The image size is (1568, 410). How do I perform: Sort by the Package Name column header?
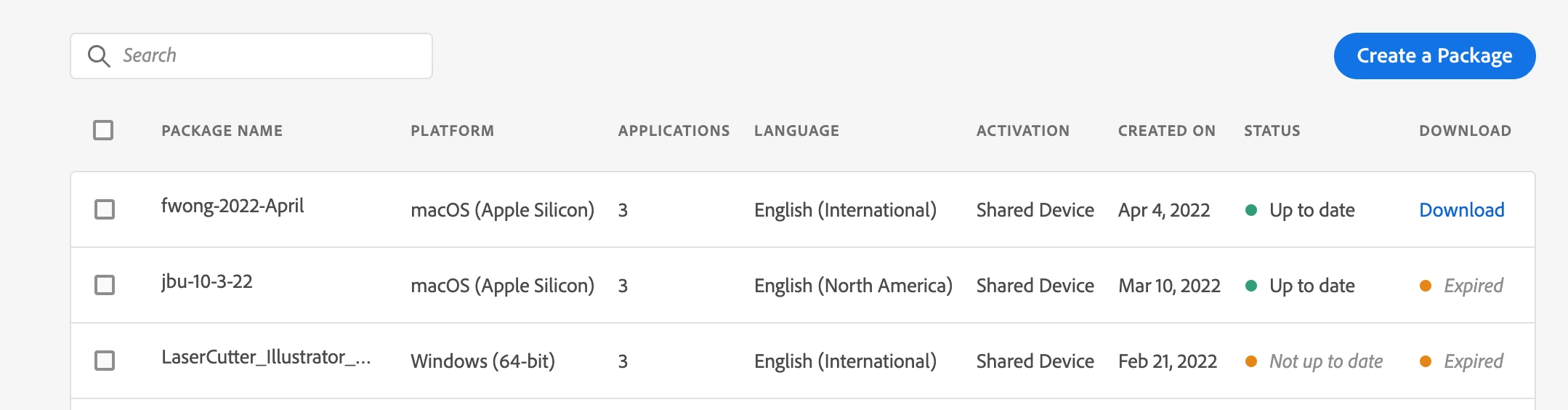(x=222, y=131)
